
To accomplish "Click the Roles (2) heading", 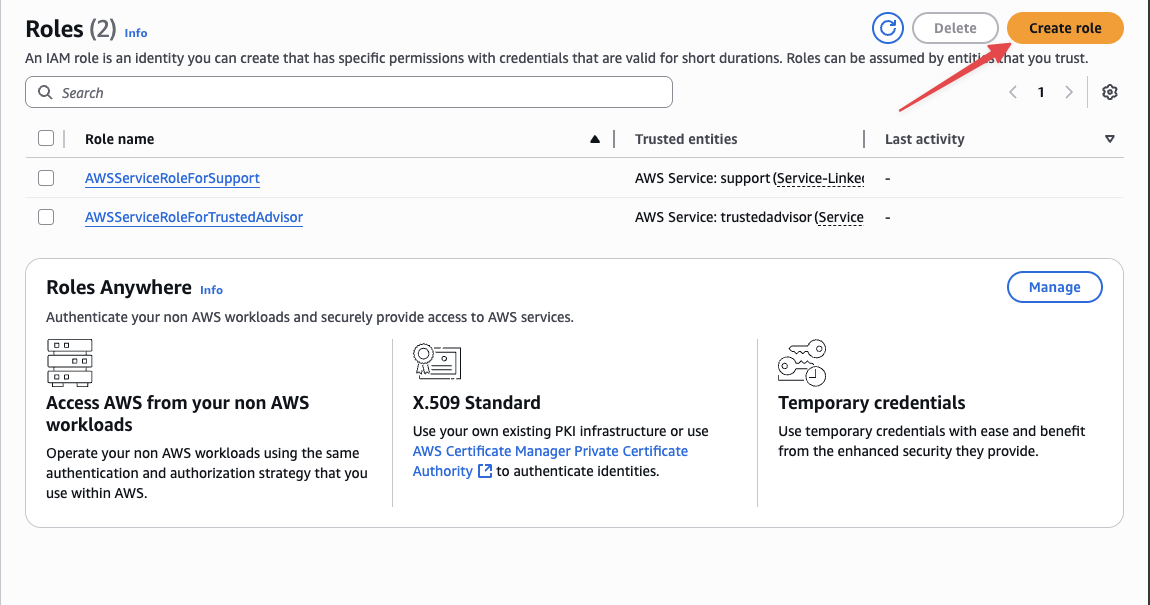I will (x=71, y=29).
